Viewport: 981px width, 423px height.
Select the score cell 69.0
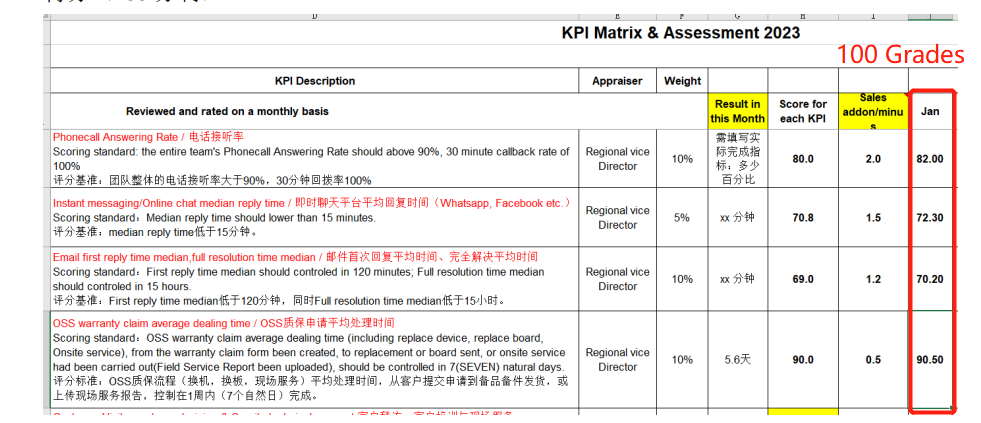pyautogui.click(x=803, y=278)
